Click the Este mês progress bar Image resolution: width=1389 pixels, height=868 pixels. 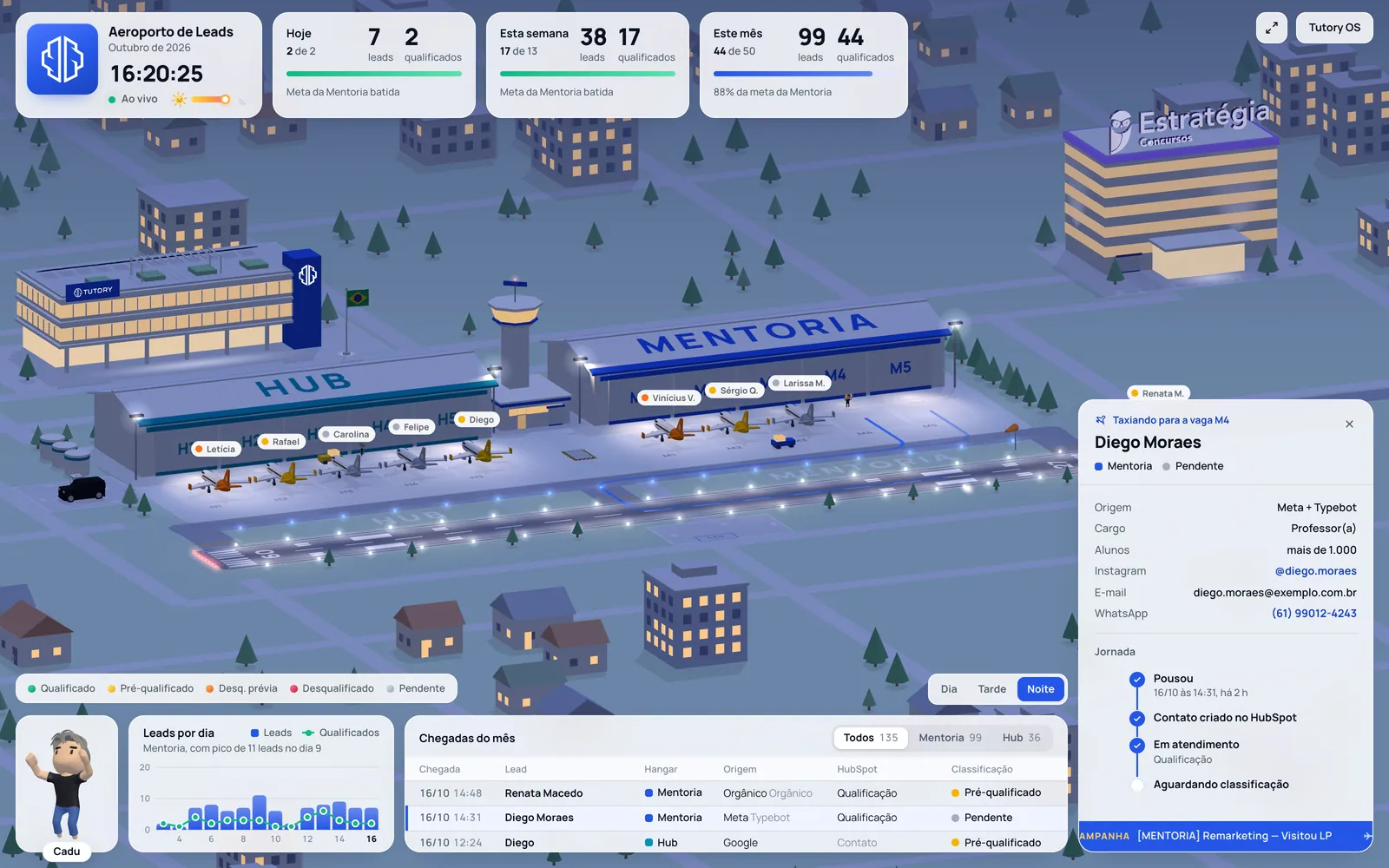pos(804,74)
